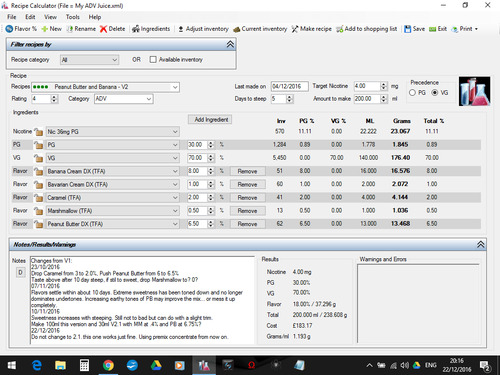Remove the Banana Cream DX flavor
Viewport: 500px width, 375px height.
tap(247, 171)
